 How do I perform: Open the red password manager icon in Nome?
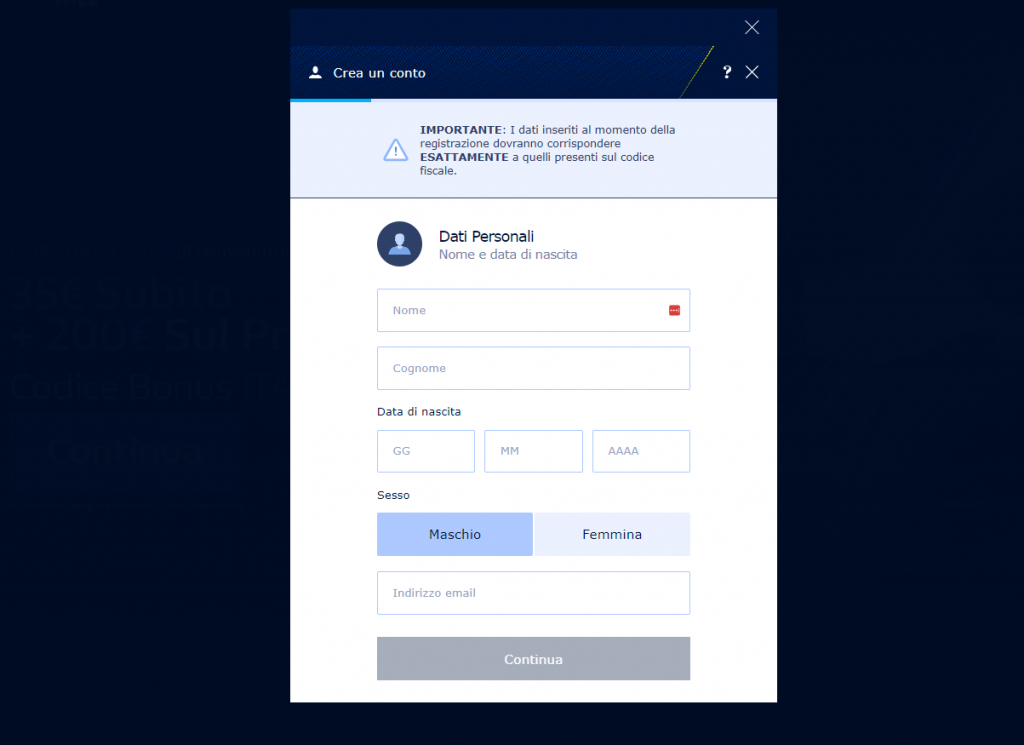pyautogui.click(x=674, y=310)
